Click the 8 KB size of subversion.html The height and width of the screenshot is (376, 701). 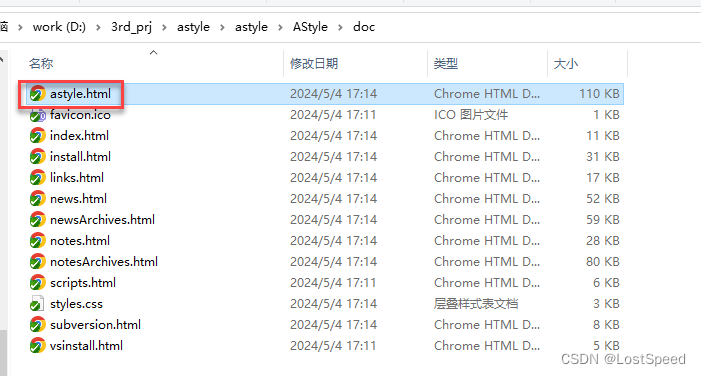[x=606, y=325]
